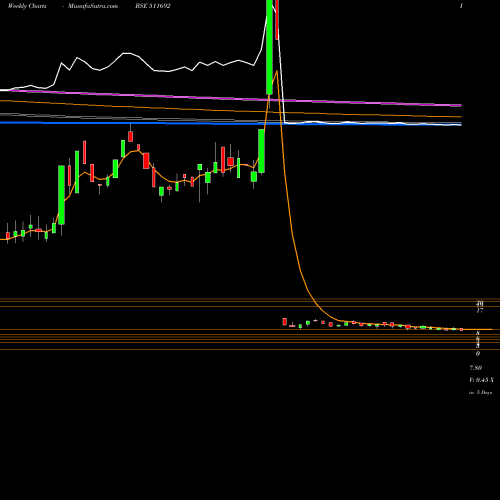500x500 pixels.
Task: Click the tall green candlestick at chart peak
Action: [269, 47]
